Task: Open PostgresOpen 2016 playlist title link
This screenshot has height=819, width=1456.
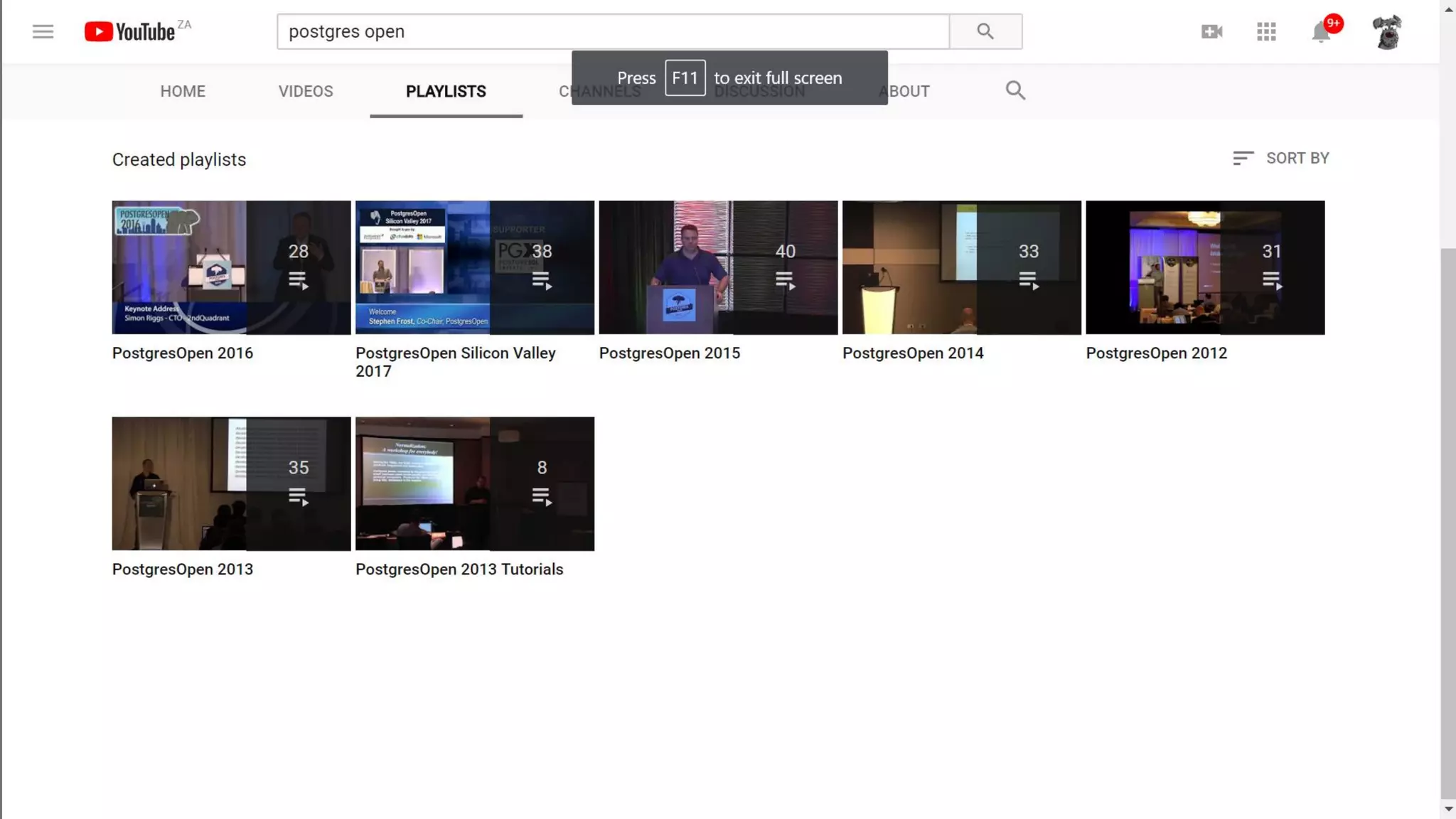Action: pos(183,353)
